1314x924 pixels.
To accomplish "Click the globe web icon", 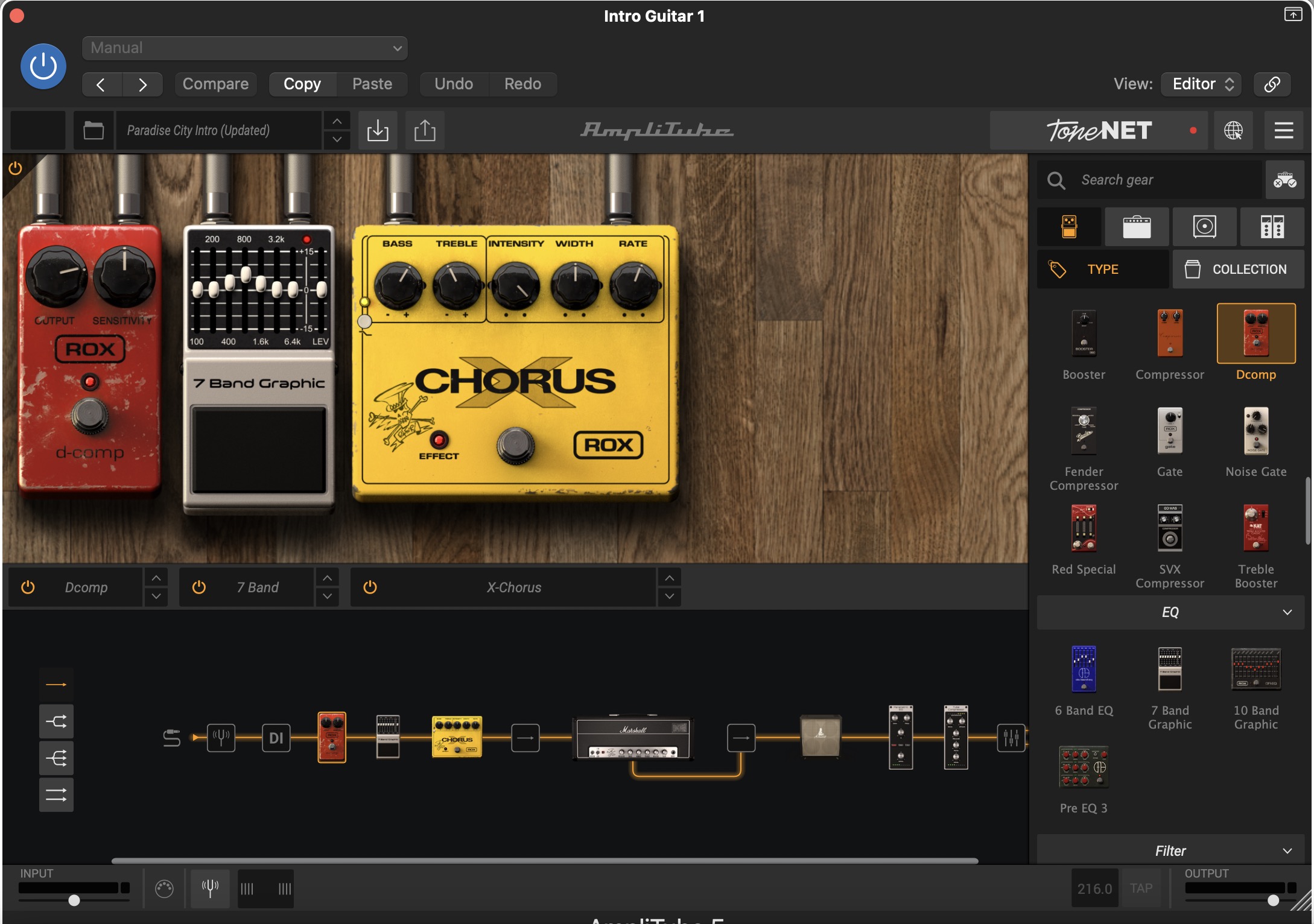I will (x=1233, y=130).
